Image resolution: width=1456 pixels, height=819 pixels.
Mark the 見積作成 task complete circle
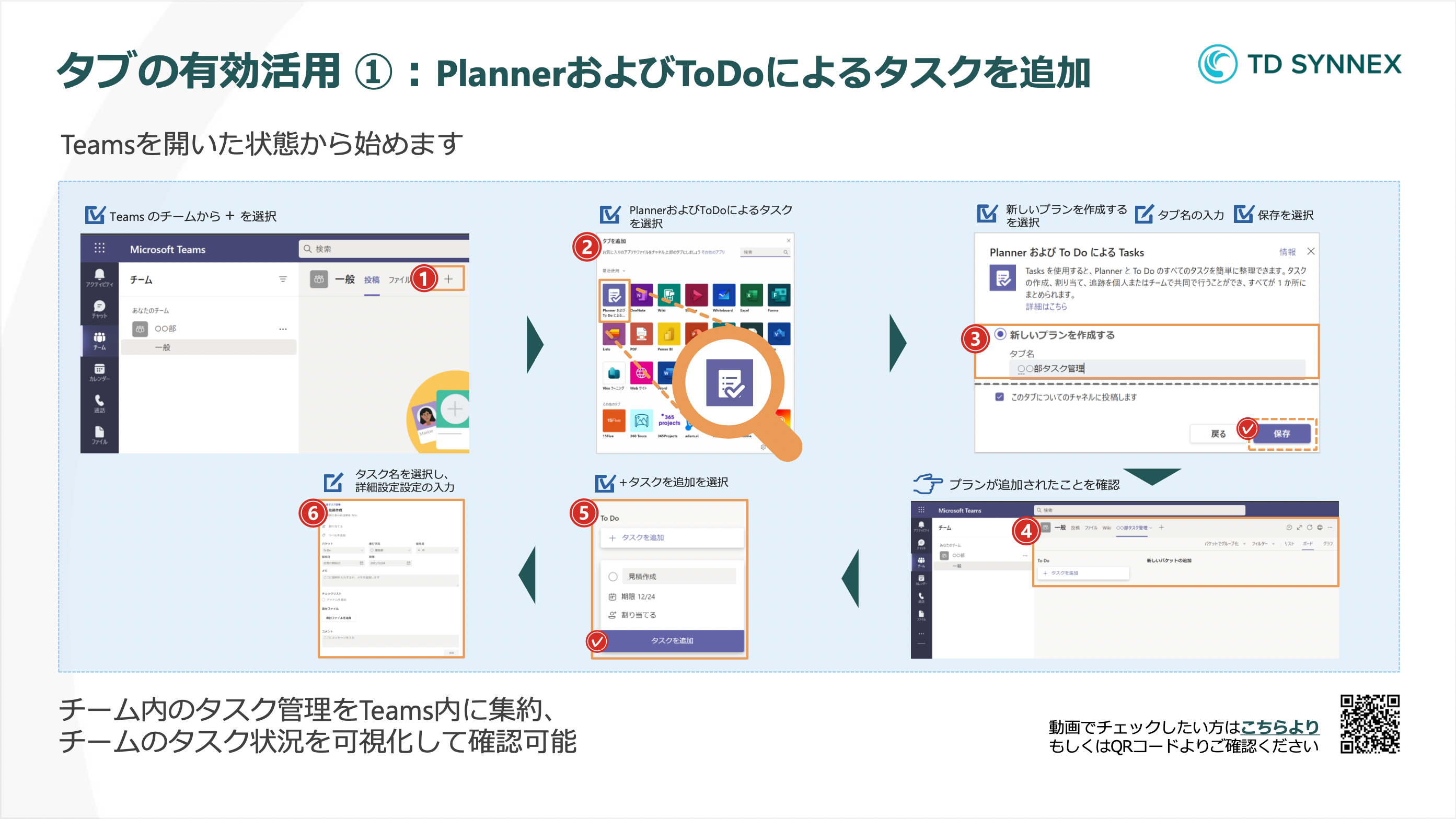(613, 577)
